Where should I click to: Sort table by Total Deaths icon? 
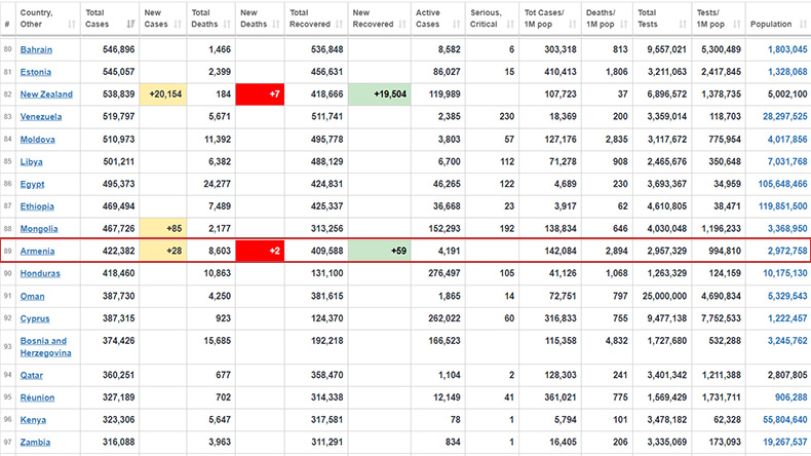pyautogui.click(x=227, y=24)
